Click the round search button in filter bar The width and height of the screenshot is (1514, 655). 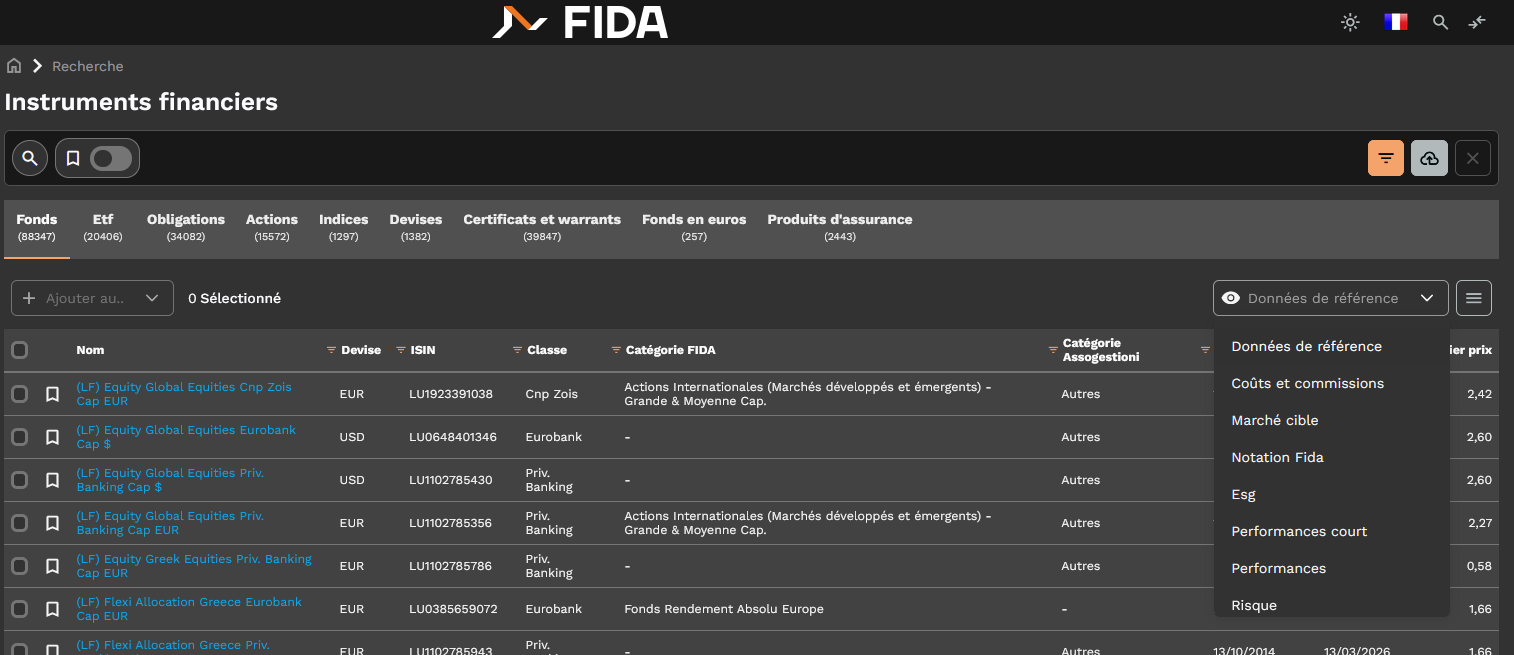[30, 158]
